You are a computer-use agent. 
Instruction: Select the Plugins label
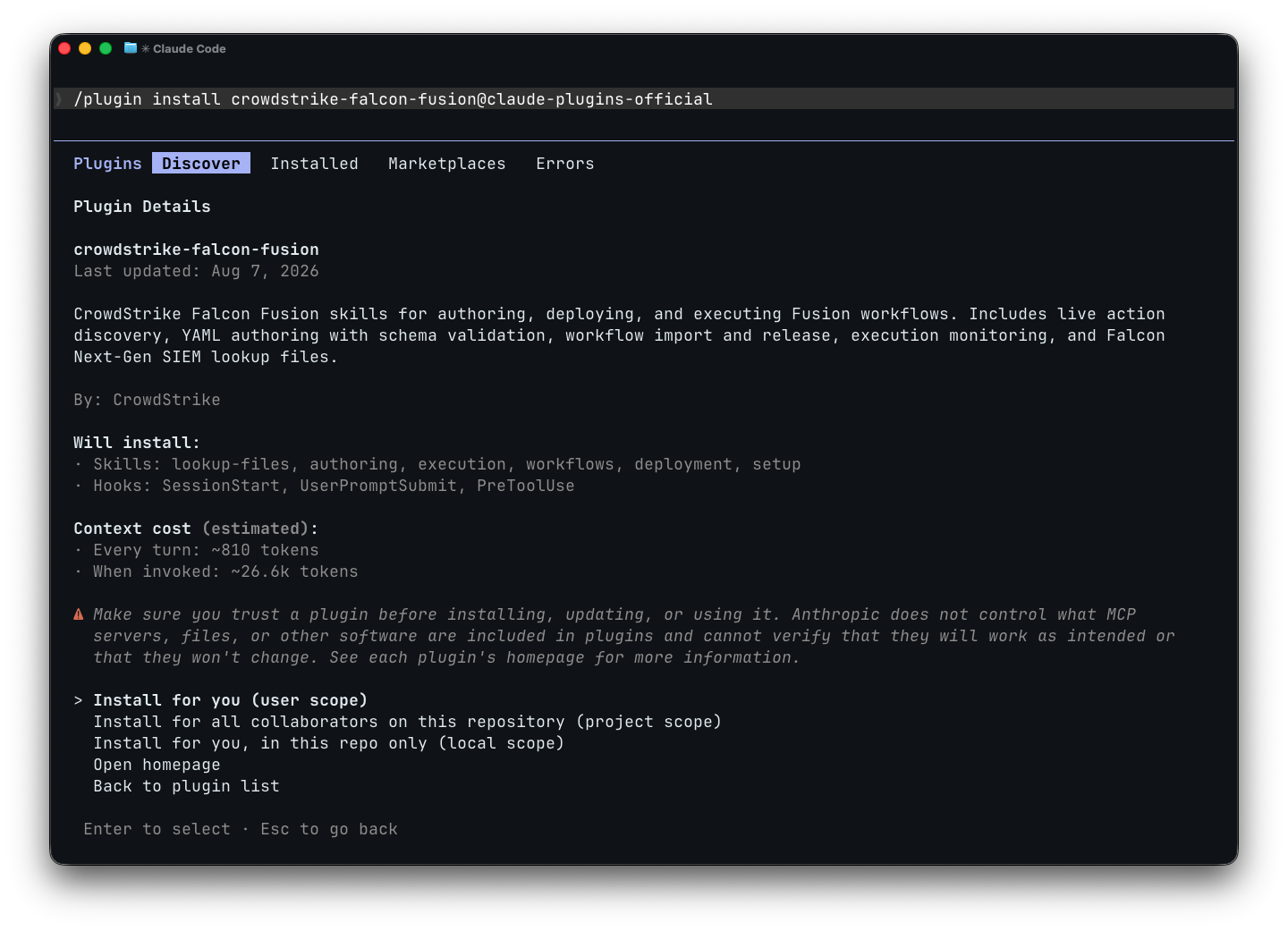(107, 164)
